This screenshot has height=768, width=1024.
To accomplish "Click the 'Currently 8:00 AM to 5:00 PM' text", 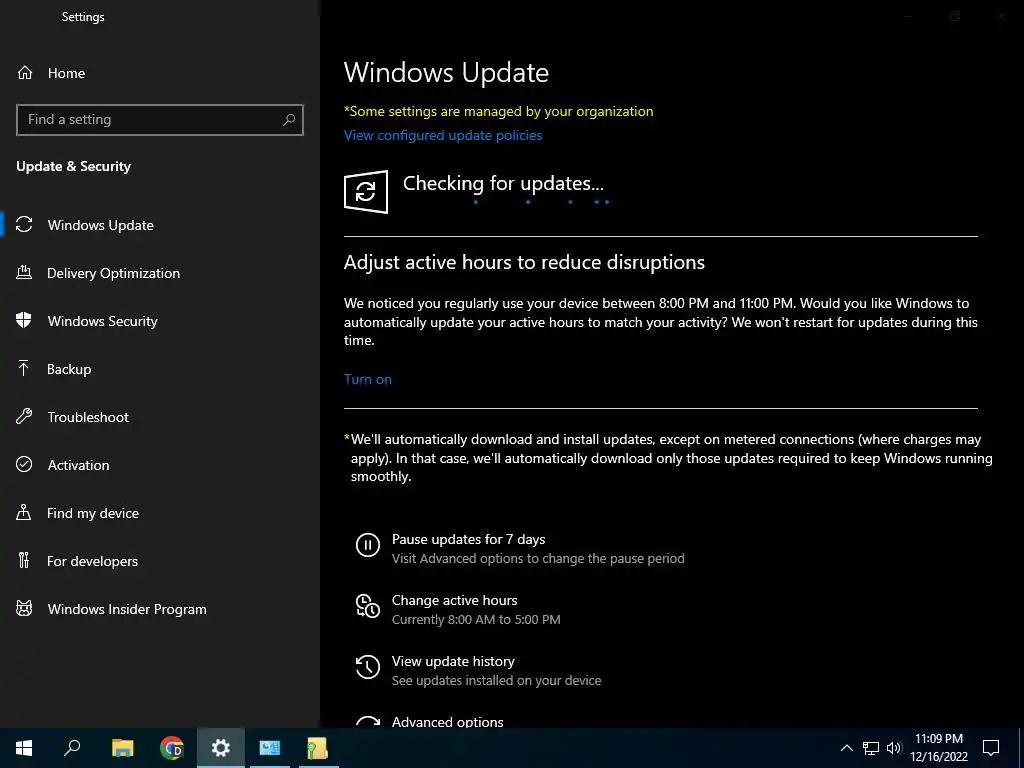I will point(476,619).
